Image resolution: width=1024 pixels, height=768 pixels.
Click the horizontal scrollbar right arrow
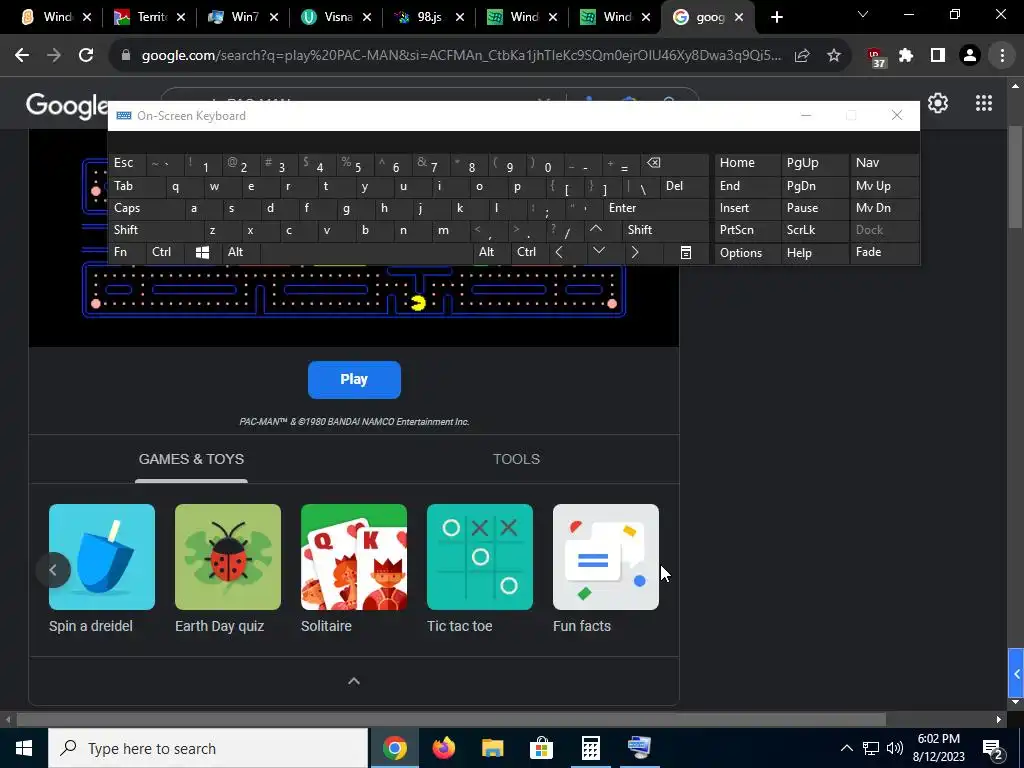point(999,719)
